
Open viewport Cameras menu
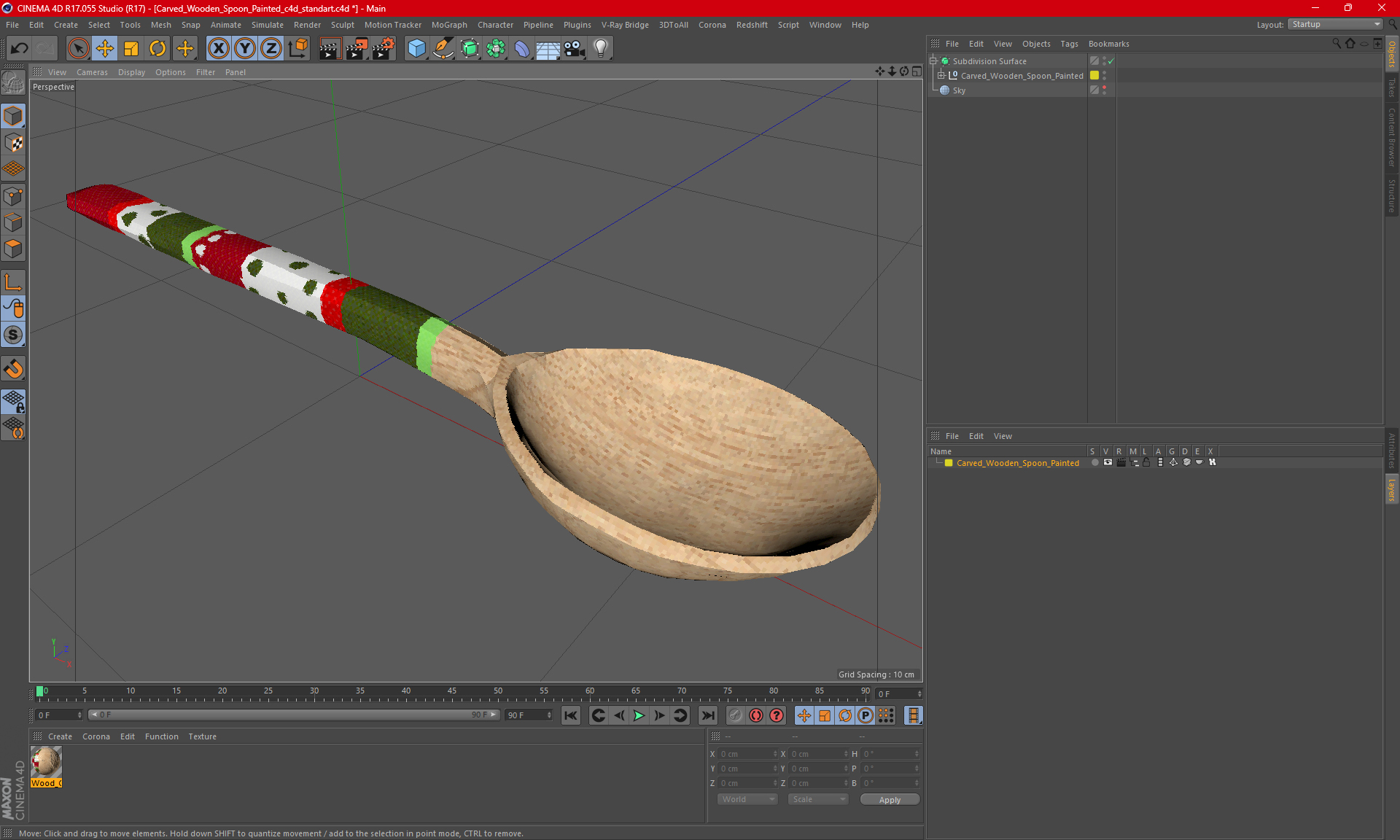pyautogui.click(x=92, y=72)
